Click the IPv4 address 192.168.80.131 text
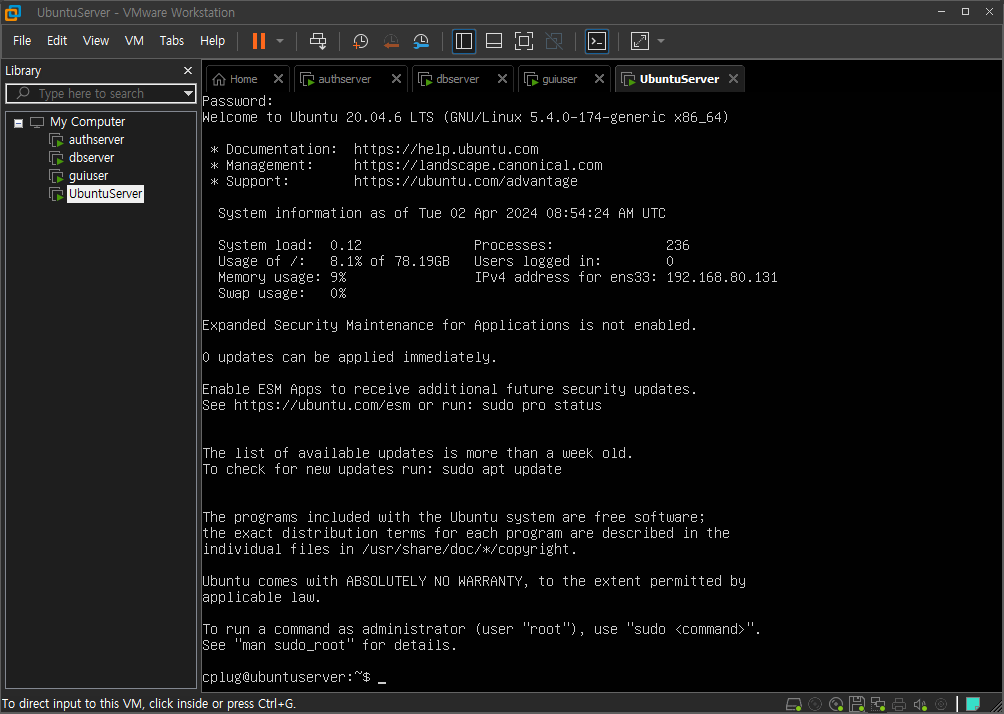This screenshot has height=714, width=1004. point(722,277)
